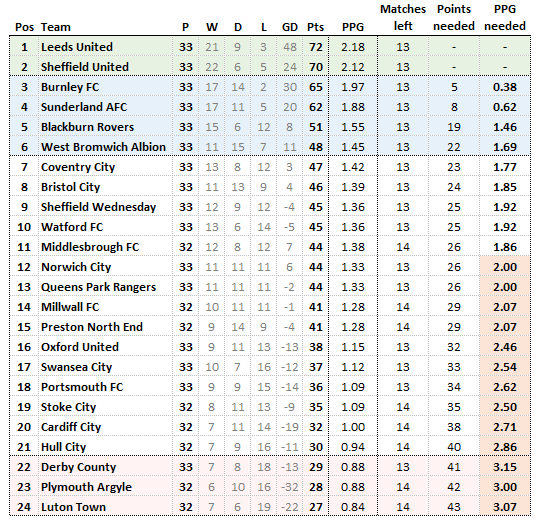Viewport: 538px width, 525px height.
Task: Select the Sheffield United team name
Action: coord(85,67)
